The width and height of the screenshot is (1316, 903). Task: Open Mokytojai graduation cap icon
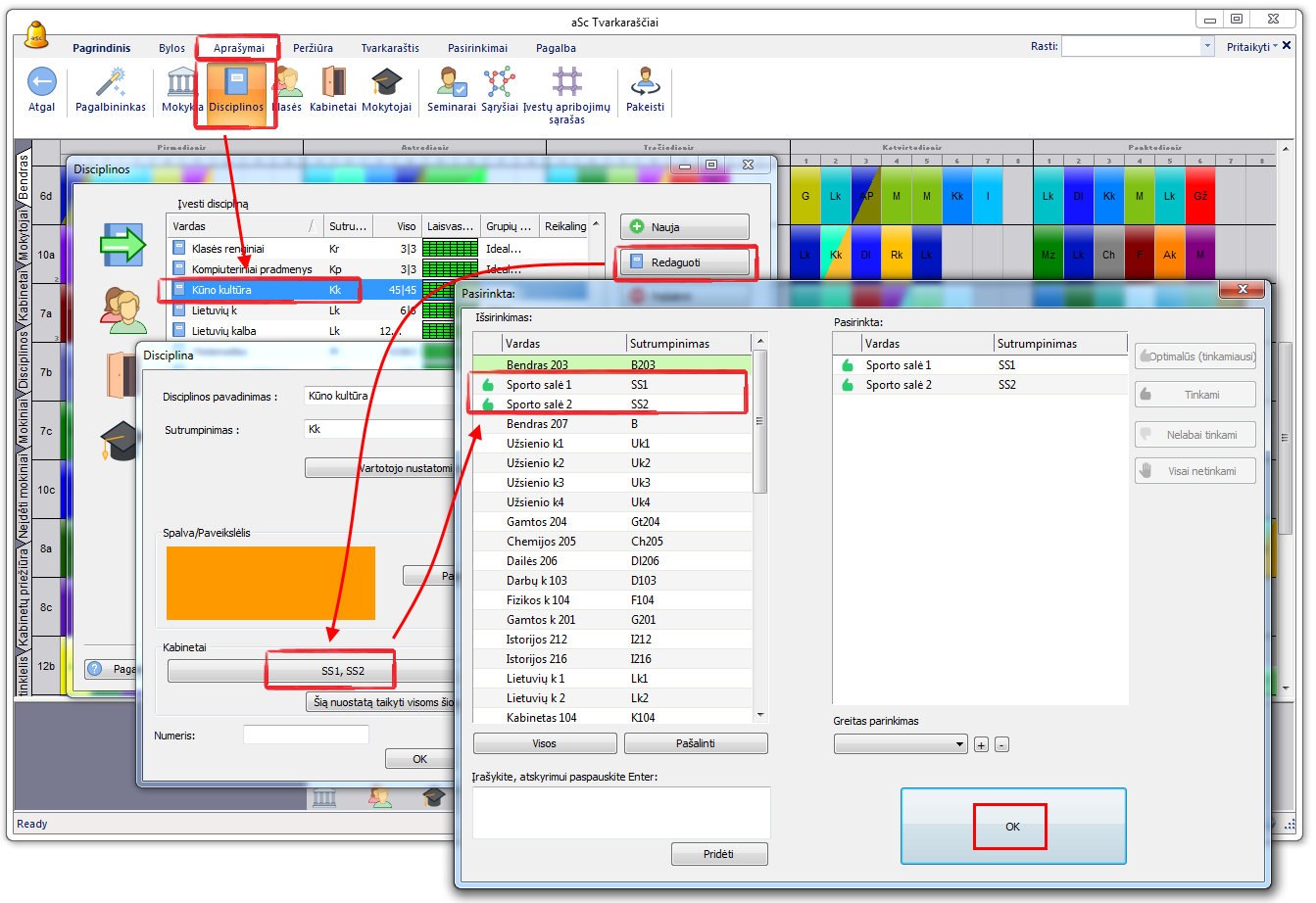(386, 83)
